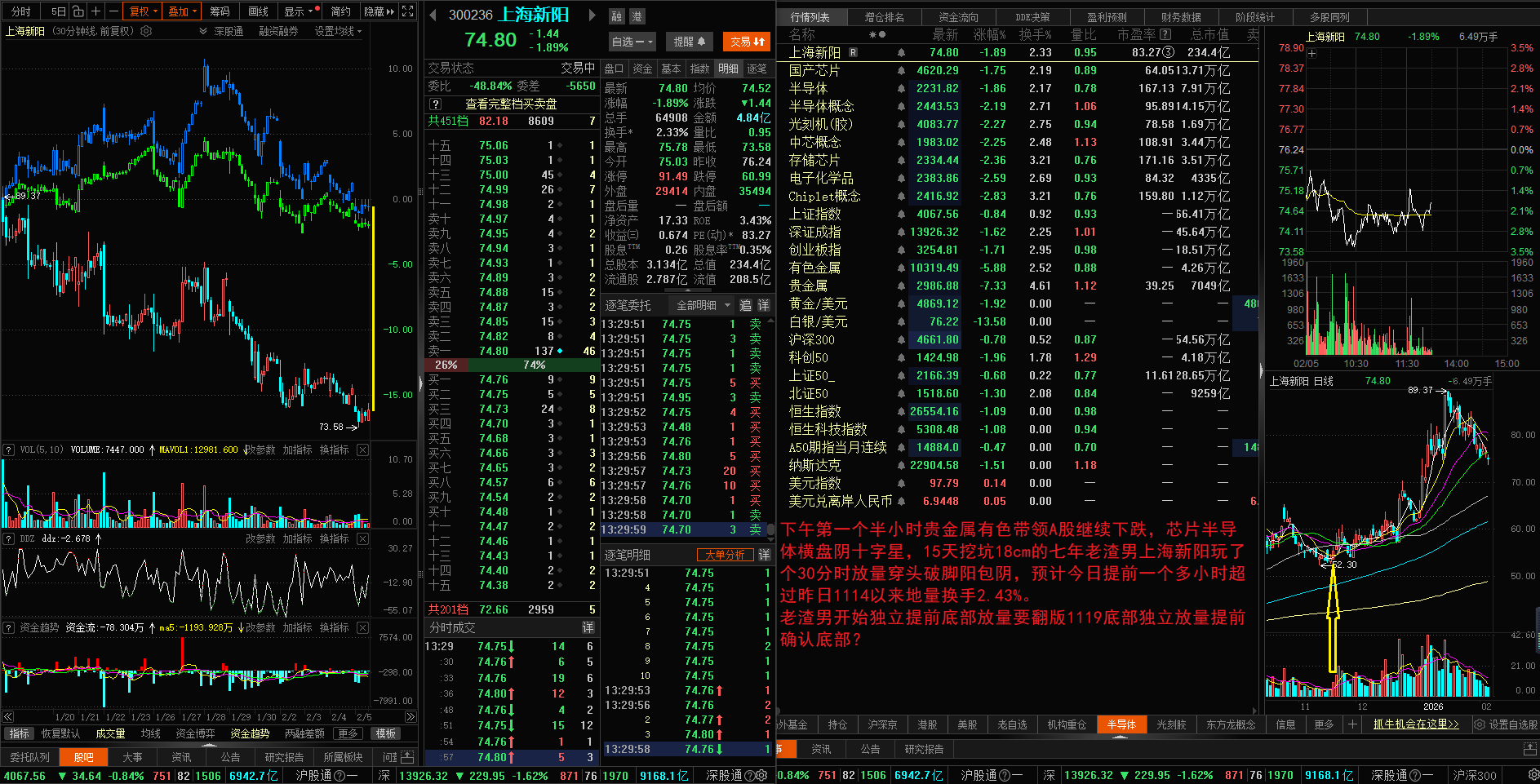Image resolution: width=1540 pixels, height=784 pixels.
Task: Switch to DDE决策 tab
Action: tap(1032, 17)
